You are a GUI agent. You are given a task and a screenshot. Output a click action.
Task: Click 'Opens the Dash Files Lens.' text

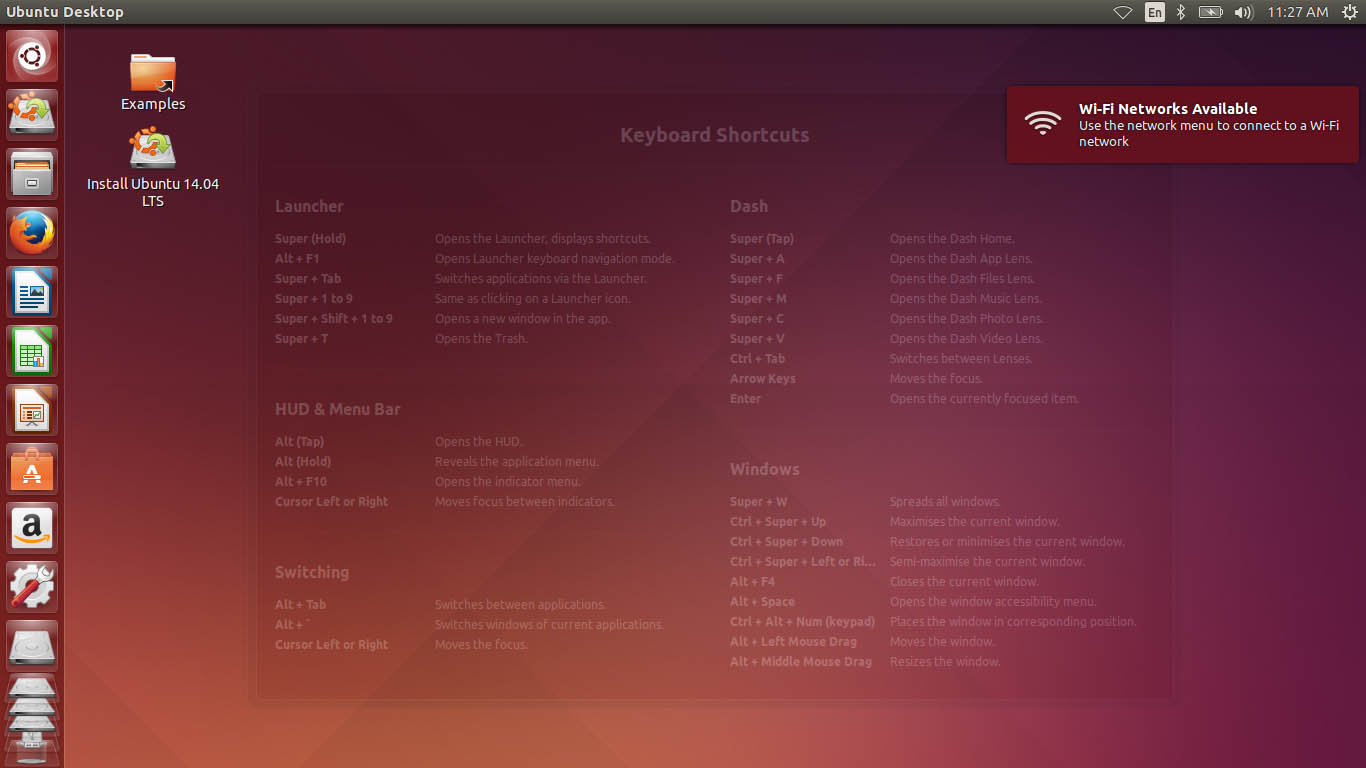[x=962, y=279]
